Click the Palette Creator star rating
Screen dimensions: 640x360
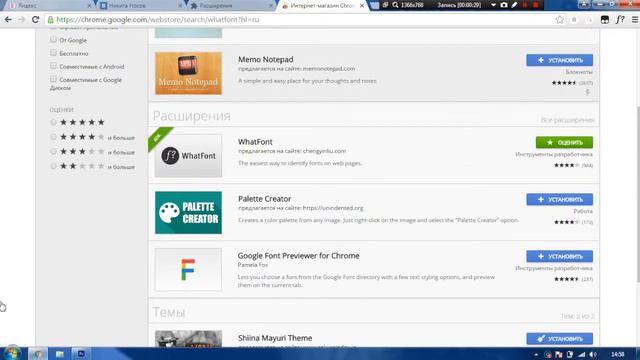pyautogui.click(x=567, y=222)
